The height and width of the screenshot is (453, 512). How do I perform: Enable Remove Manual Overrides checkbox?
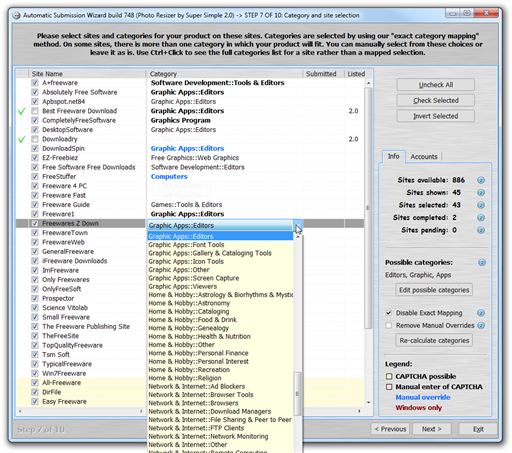pyautogui.click(x=389, y=325)
